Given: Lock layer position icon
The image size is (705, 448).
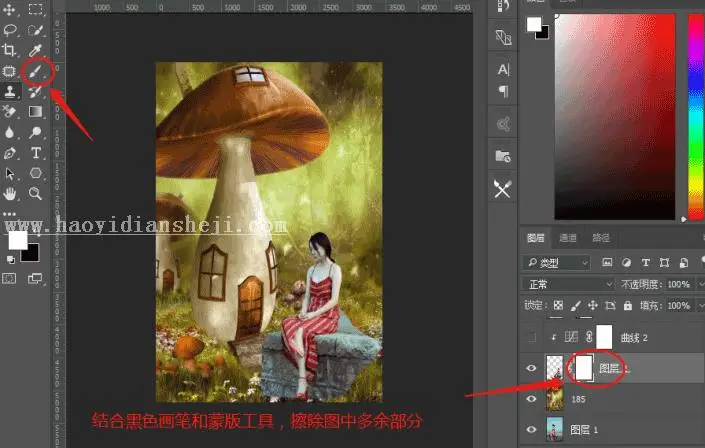Looking at the screenshot, I should (593, 305).
